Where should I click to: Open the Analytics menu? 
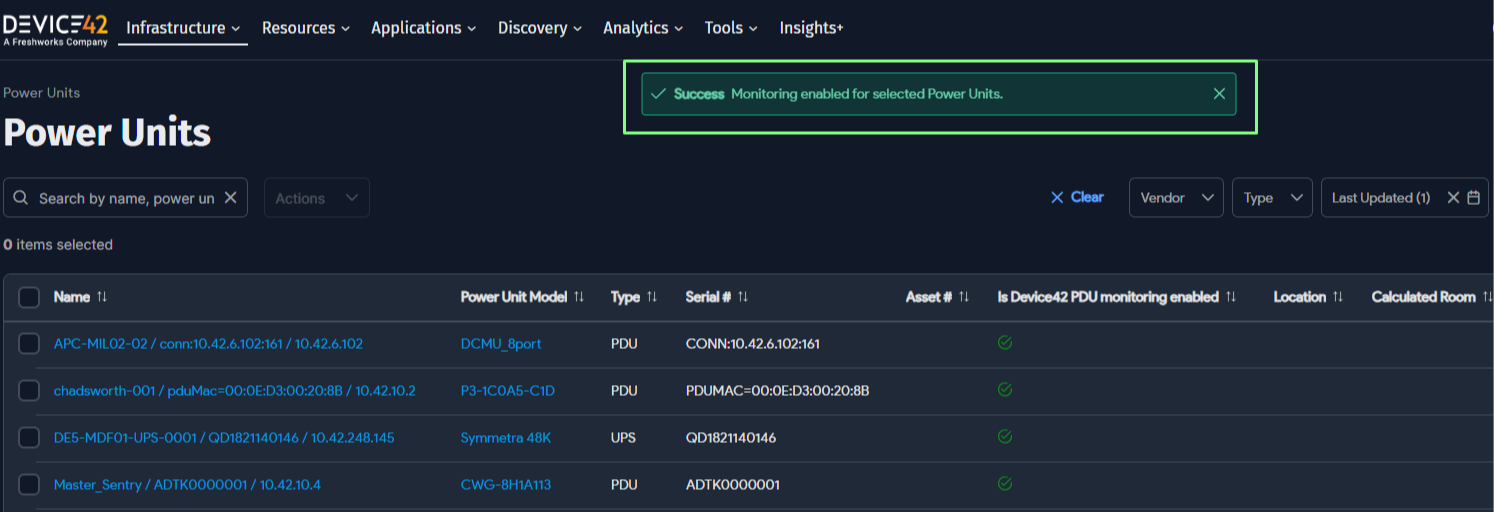click(x=643, y=28)
